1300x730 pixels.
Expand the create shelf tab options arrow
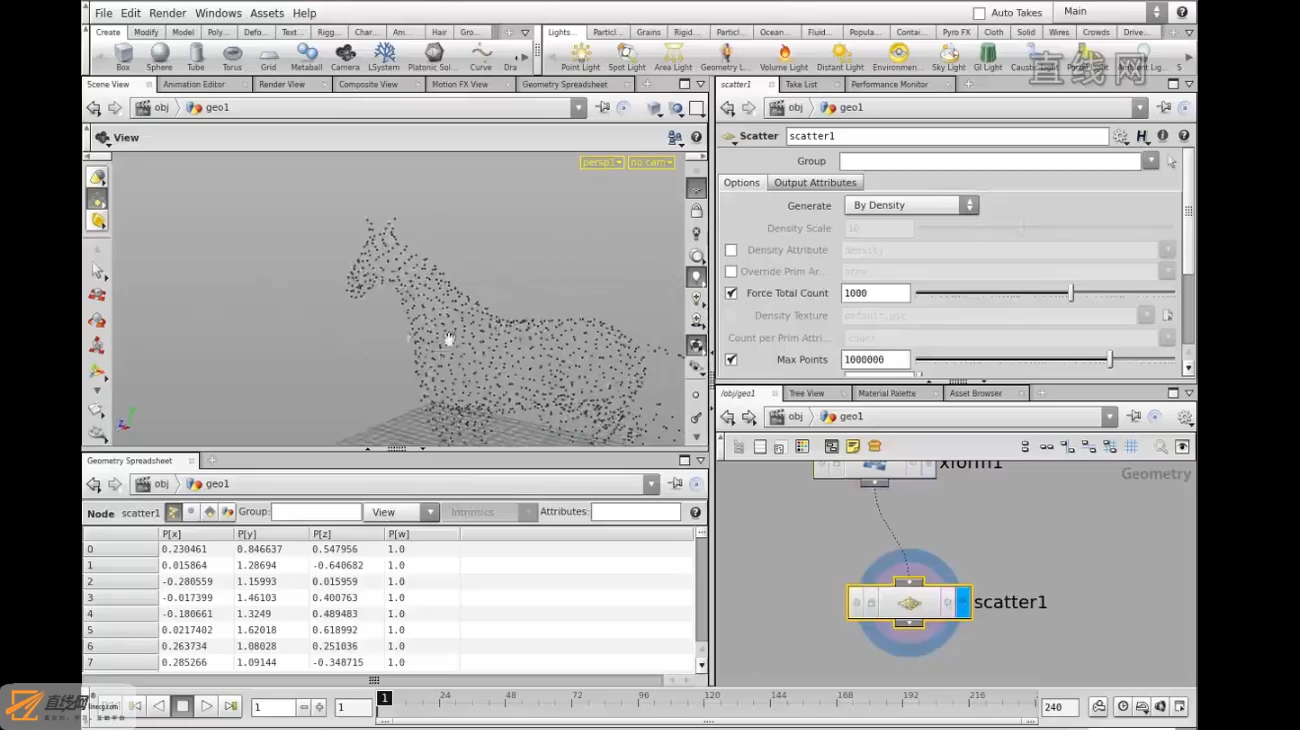tap(525, 33)
